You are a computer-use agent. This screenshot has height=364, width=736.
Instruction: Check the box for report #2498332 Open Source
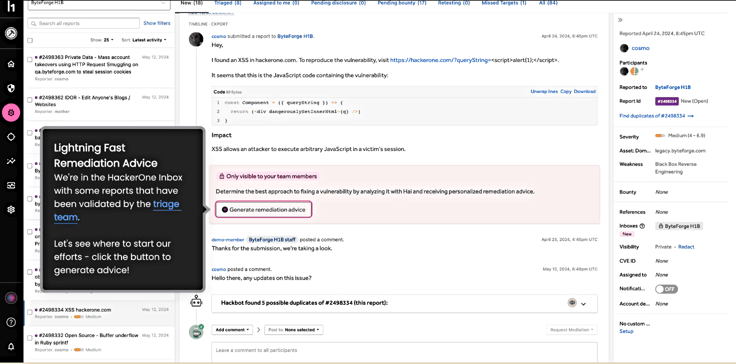[x=30, y=337]
